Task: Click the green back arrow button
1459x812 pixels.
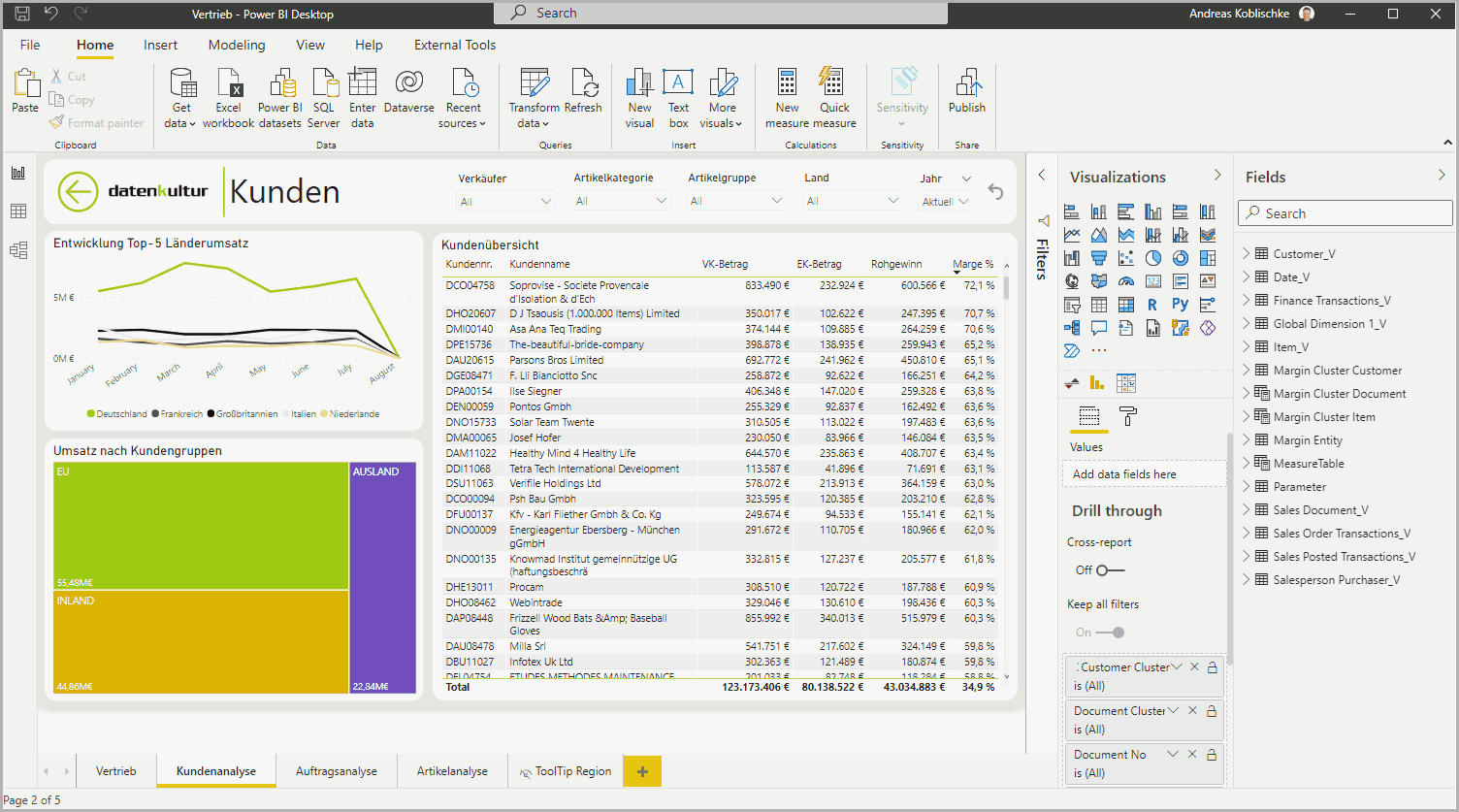Action: point(78,192)
